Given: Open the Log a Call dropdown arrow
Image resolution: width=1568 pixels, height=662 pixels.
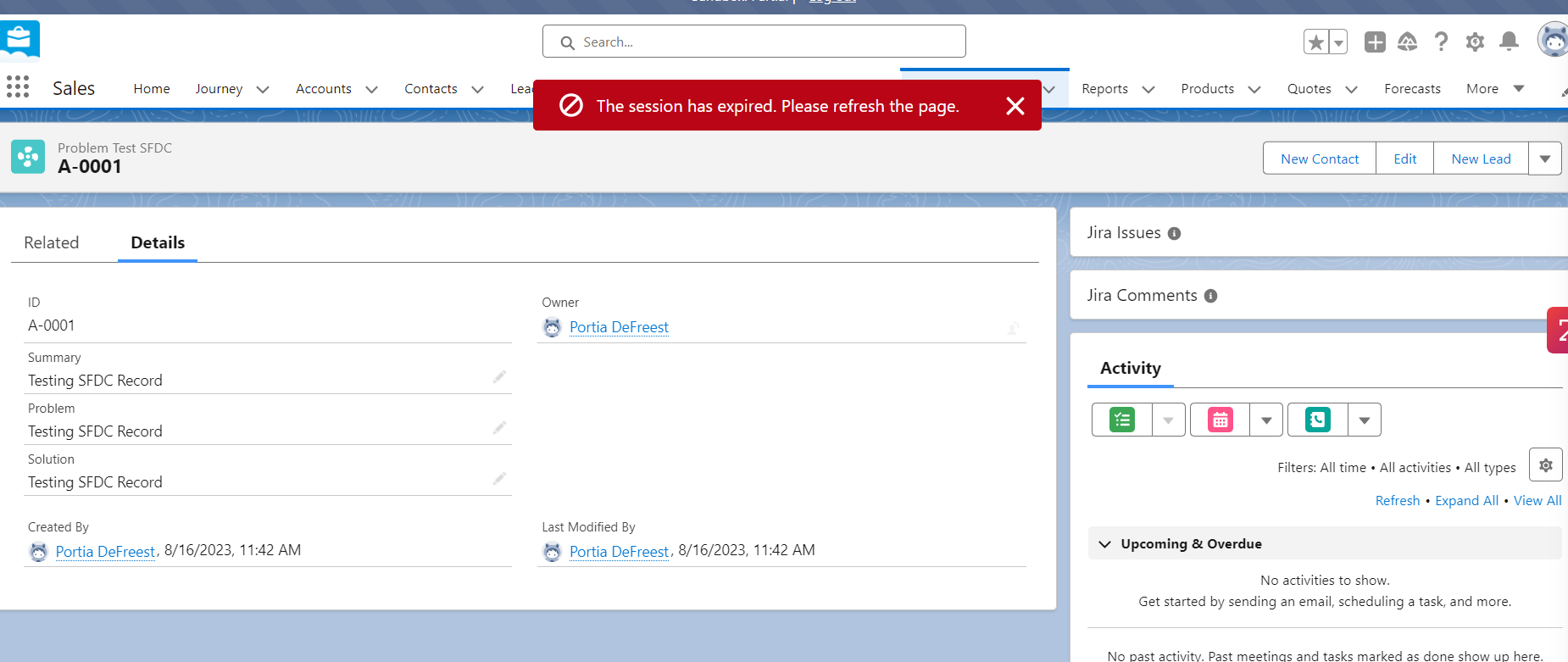Looking at the screenshot, I should tap(1365, 420).
